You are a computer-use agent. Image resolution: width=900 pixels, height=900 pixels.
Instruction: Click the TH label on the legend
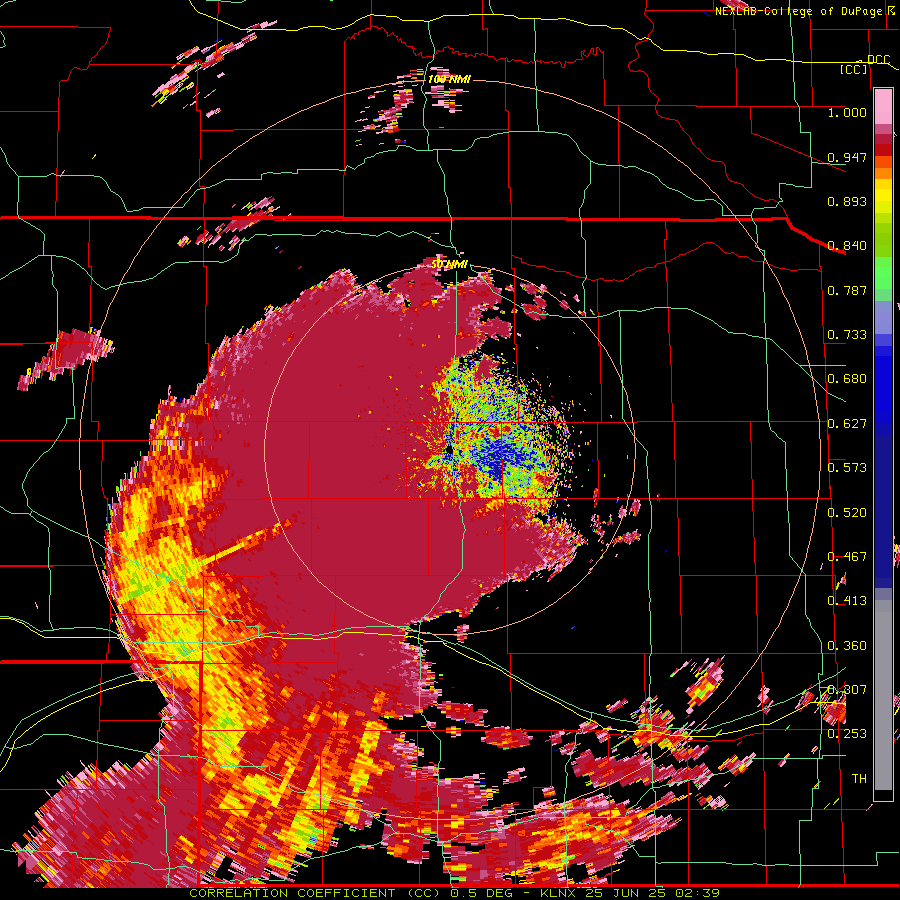(x=859, y=779)
